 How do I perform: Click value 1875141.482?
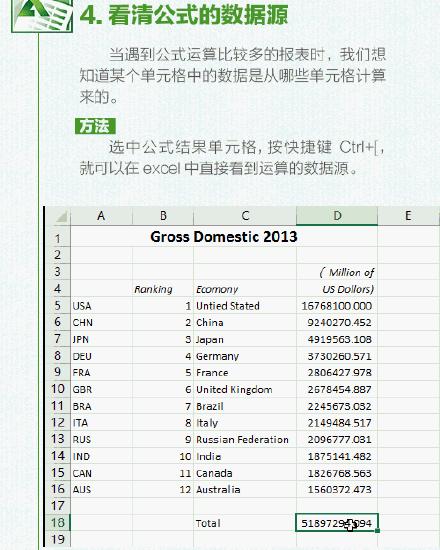(337, 456)
